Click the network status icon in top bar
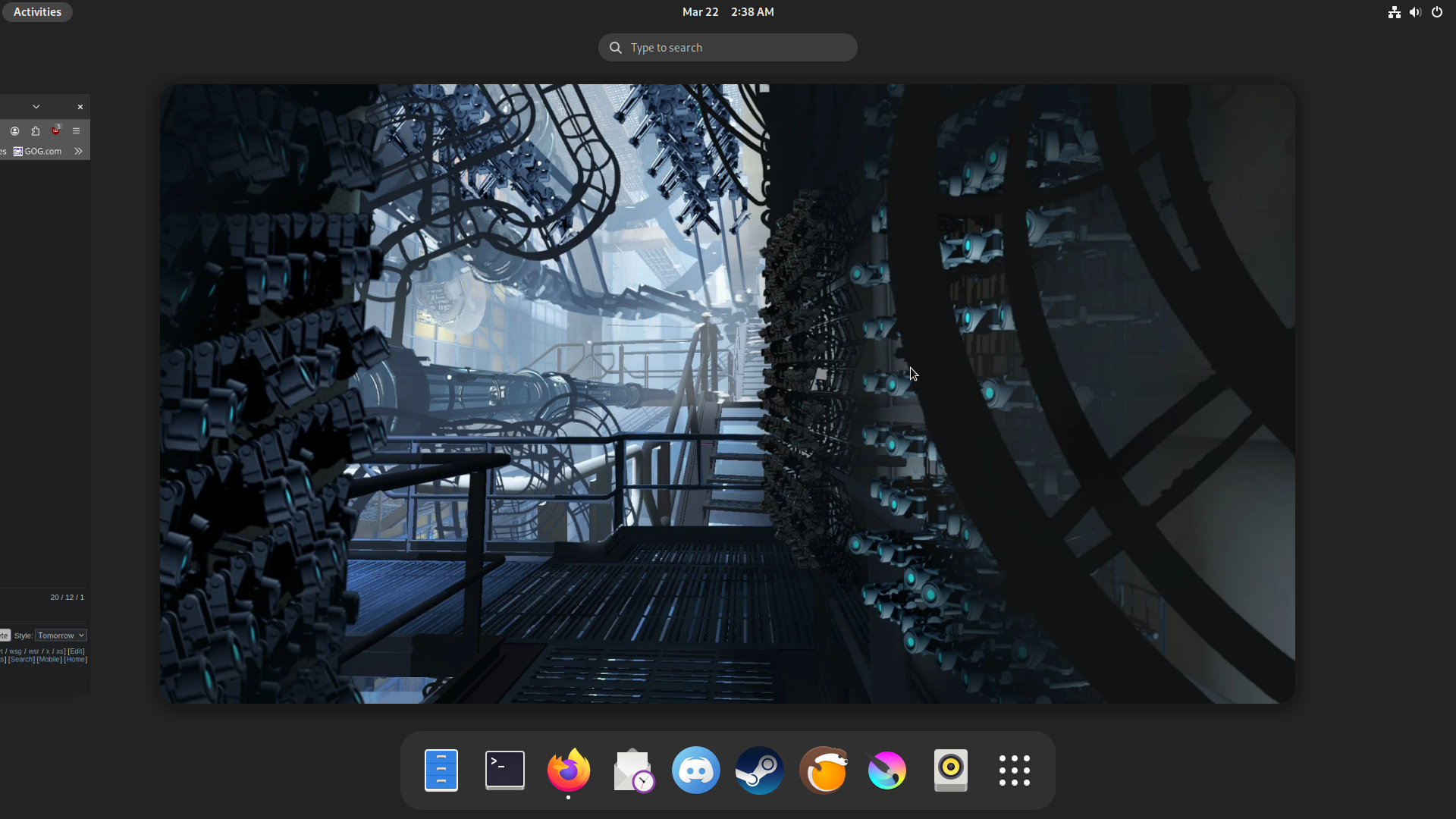This screenshot has width=1456, height=819. (1394, 12)
